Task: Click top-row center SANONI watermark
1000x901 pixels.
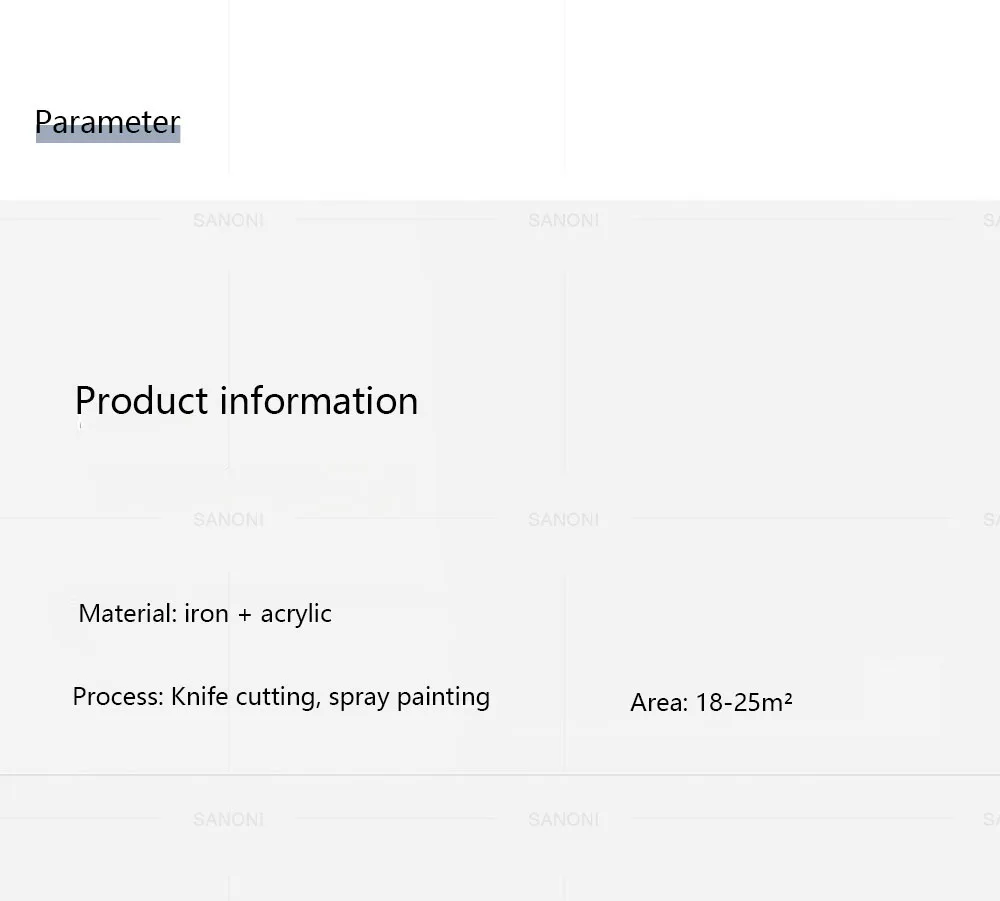Action: (x=563, y=221)
